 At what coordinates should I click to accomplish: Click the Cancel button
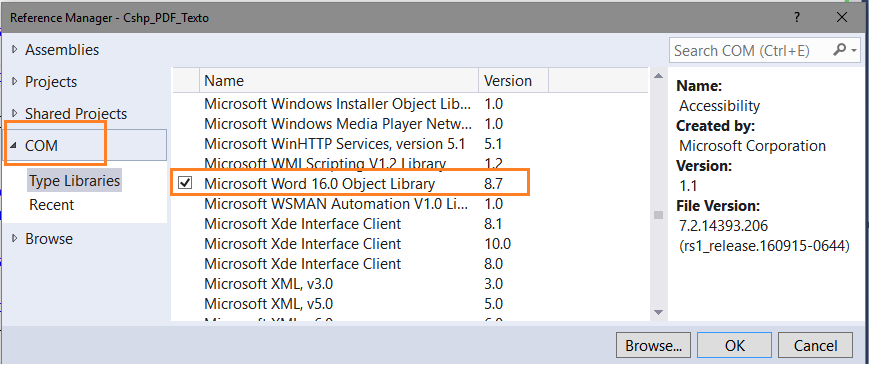[x=815, y=346]
